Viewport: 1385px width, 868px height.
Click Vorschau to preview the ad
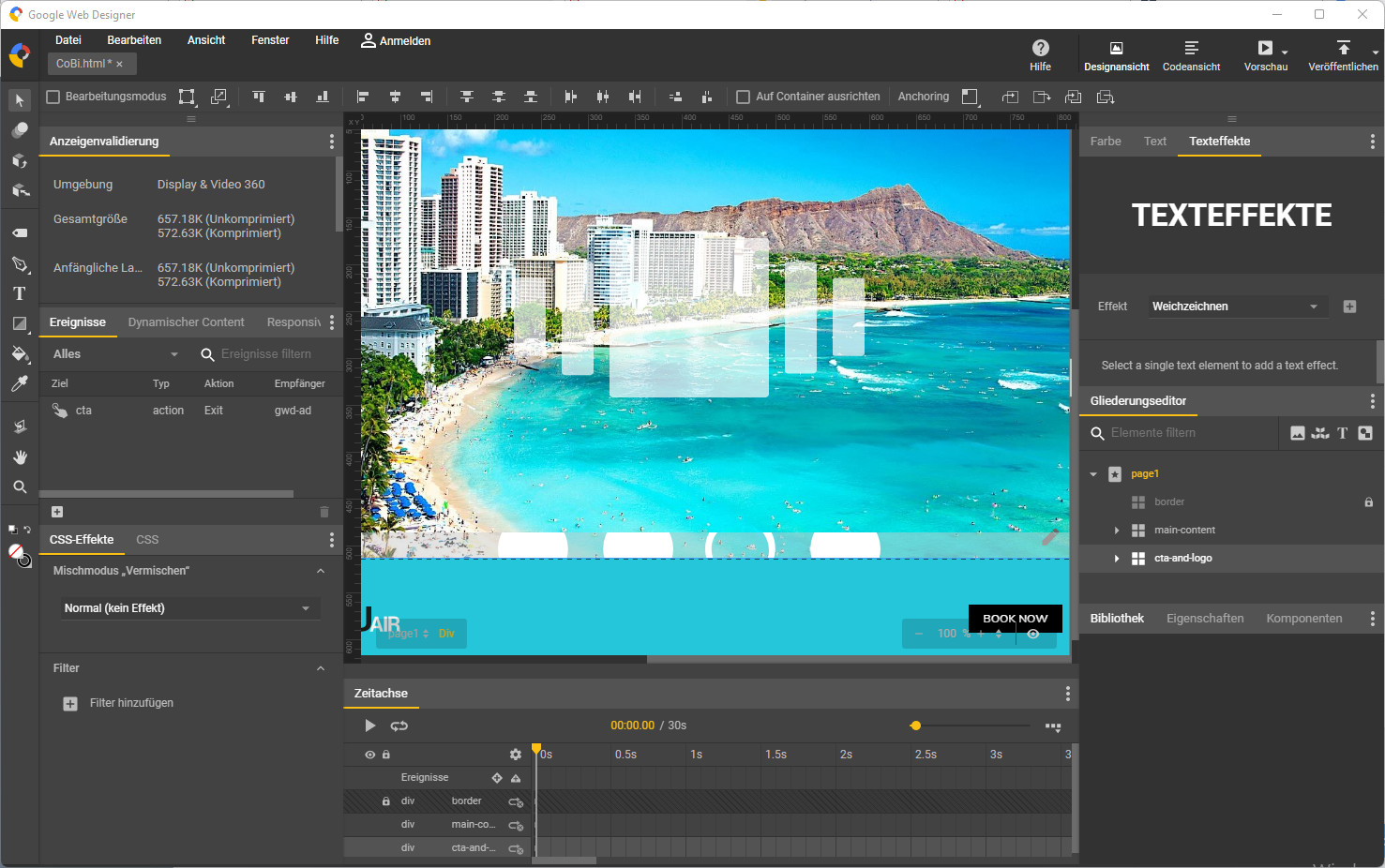click(x=1265, y=54)
